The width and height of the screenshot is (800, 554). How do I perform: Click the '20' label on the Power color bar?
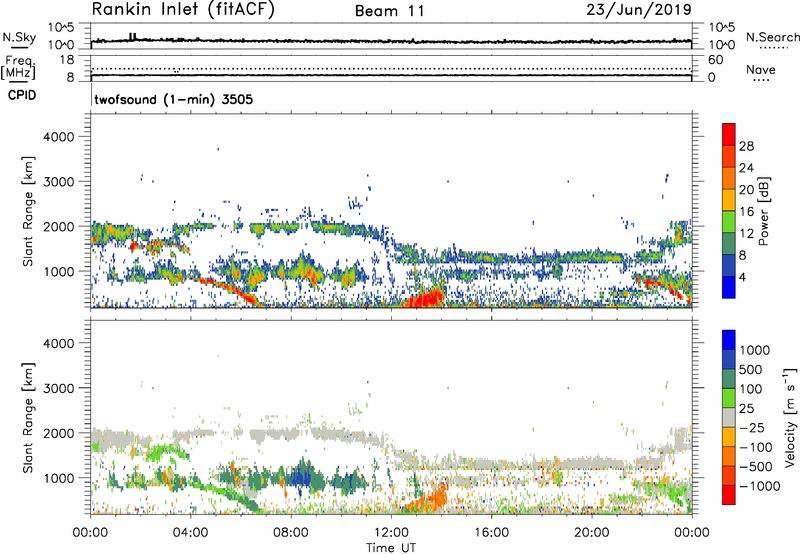click(746, 190)
